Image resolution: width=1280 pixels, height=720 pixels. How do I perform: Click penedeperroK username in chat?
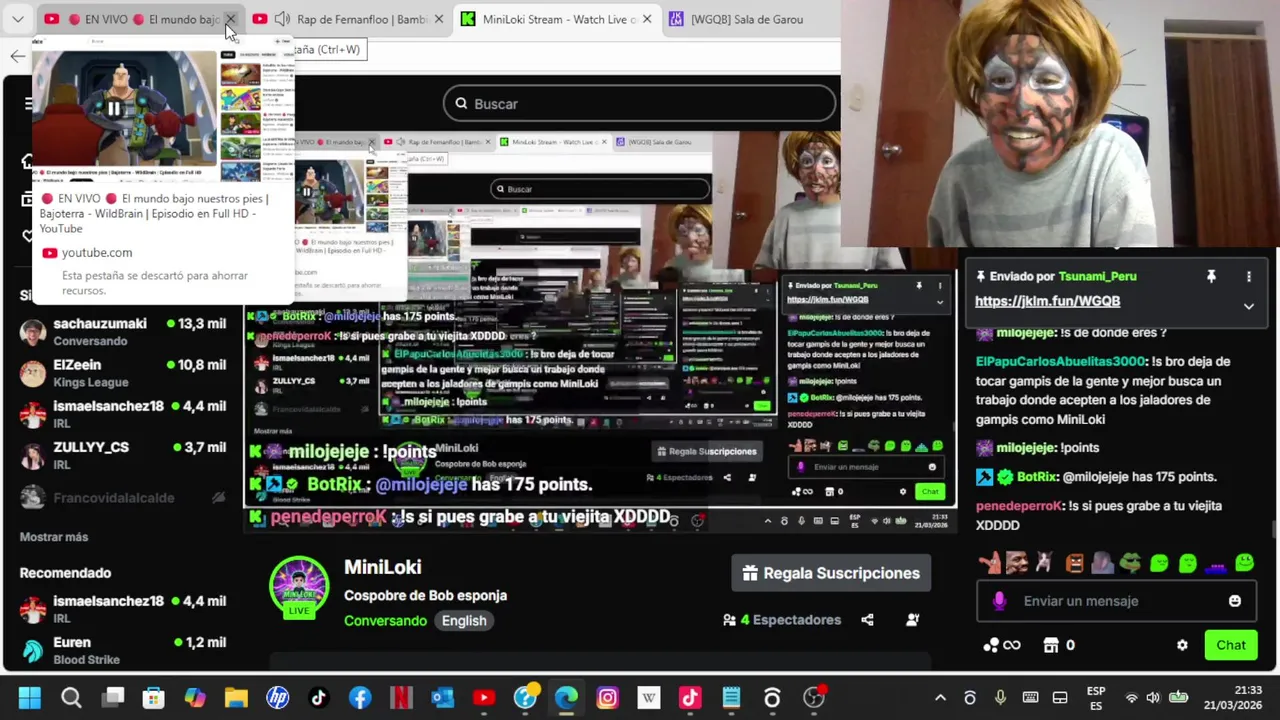1020,506
